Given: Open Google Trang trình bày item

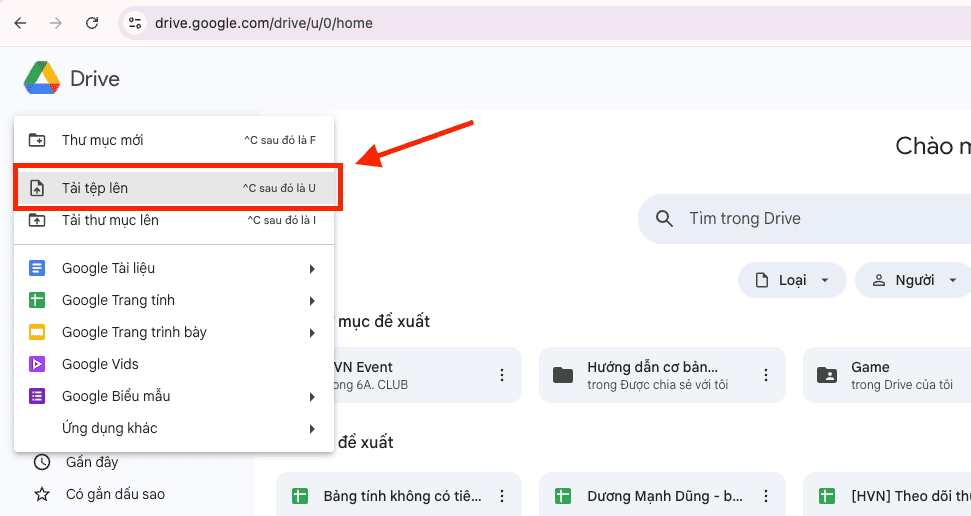Looking at the screenshot, I should [x=174, y=333].
